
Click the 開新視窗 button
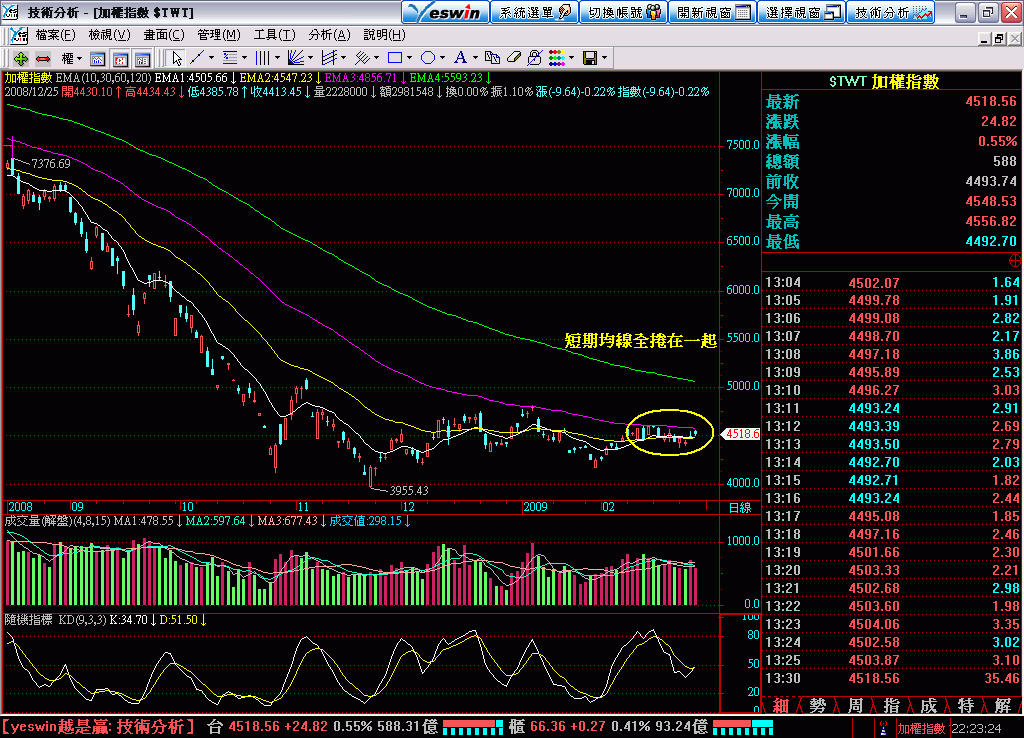pyautogui.click(x=712, y=12)
